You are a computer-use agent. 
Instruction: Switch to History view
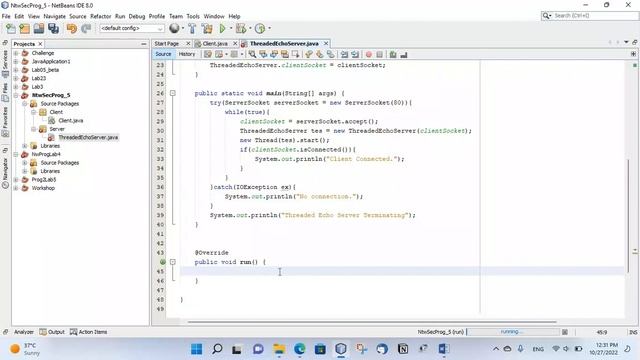click(187, 54)
